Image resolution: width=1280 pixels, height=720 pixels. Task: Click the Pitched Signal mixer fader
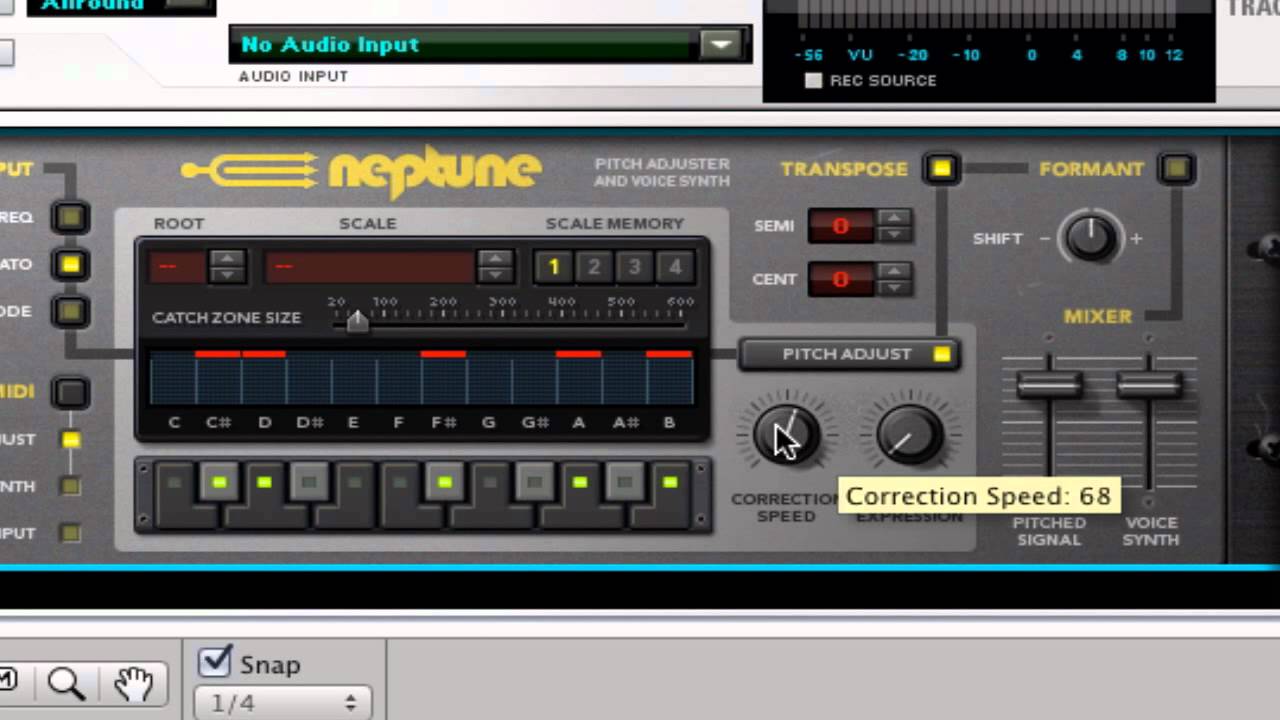click(1049, 385)
